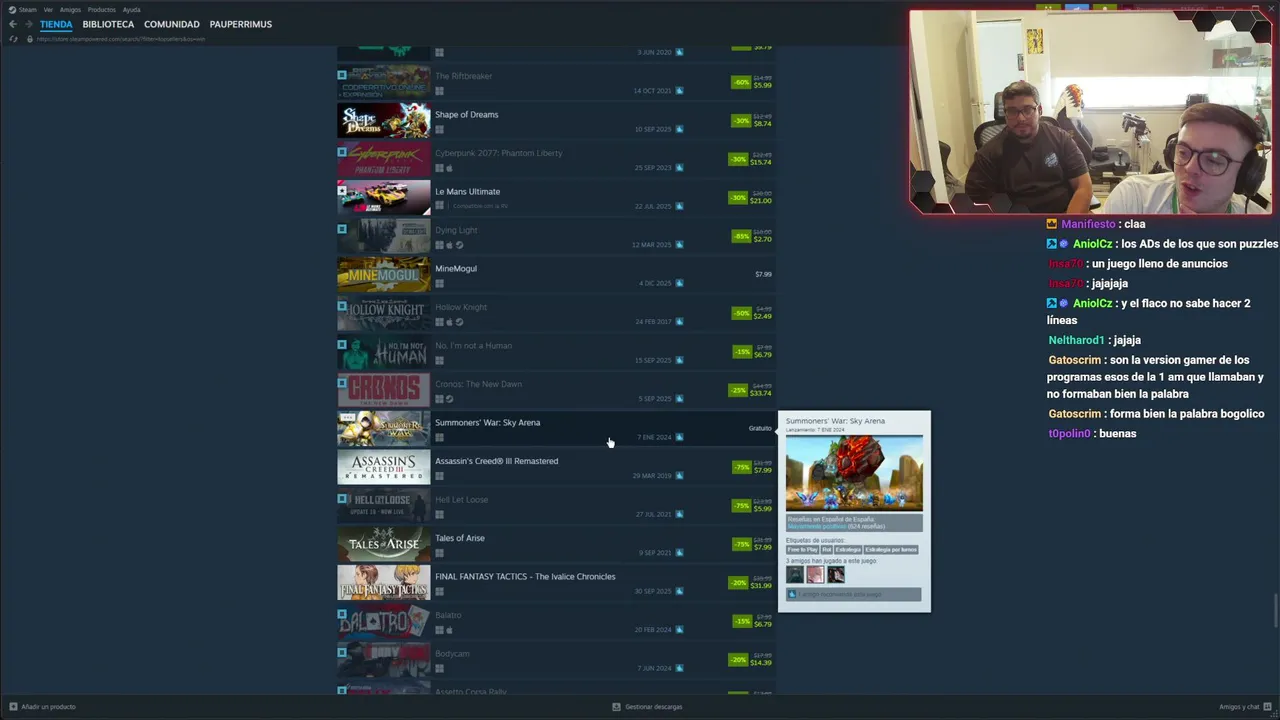Click the Assassin's Creed III Remastered thumbnail

tap(383, 468)
